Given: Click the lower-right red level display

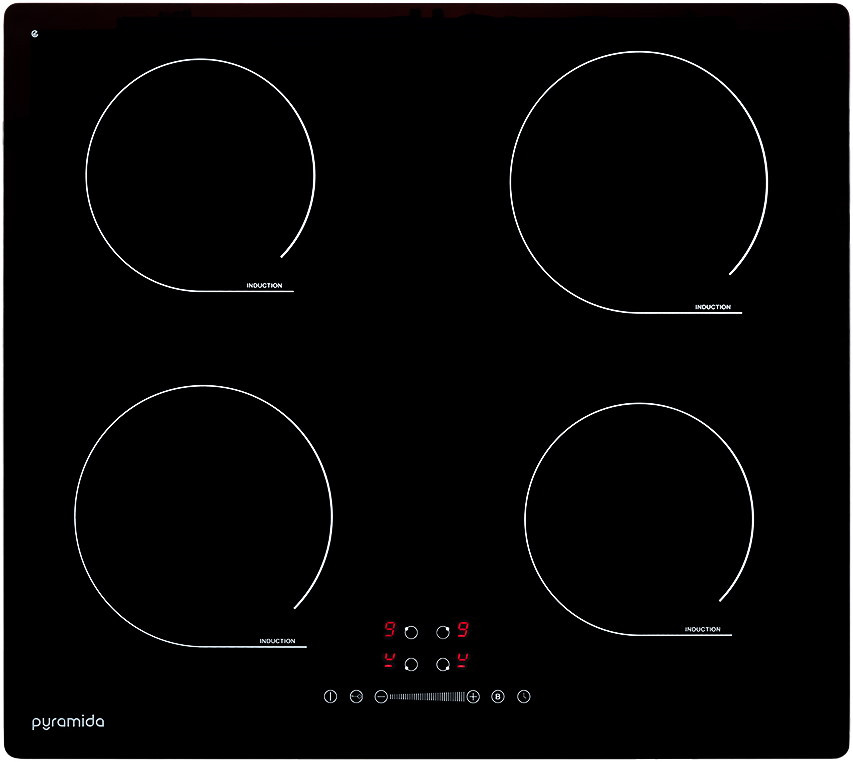Looking at the screenshot, I should (463, 660).
